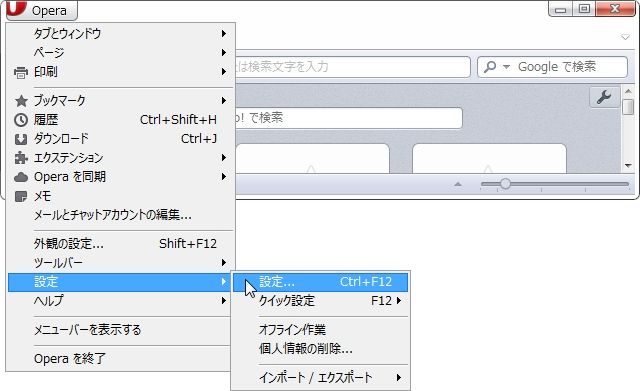Click the small up triangle beside zoom slider
640x391 pixels.
click(458, 184)
